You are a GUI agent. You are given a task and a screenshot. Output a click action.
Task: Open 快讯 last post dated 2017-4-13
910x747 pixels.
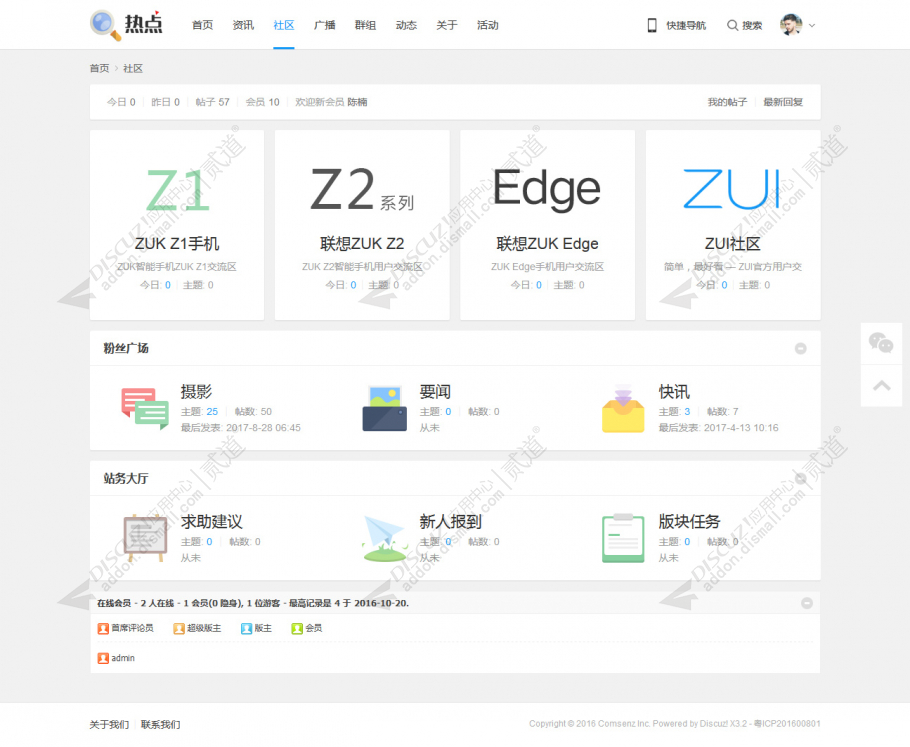click(741, 428)
